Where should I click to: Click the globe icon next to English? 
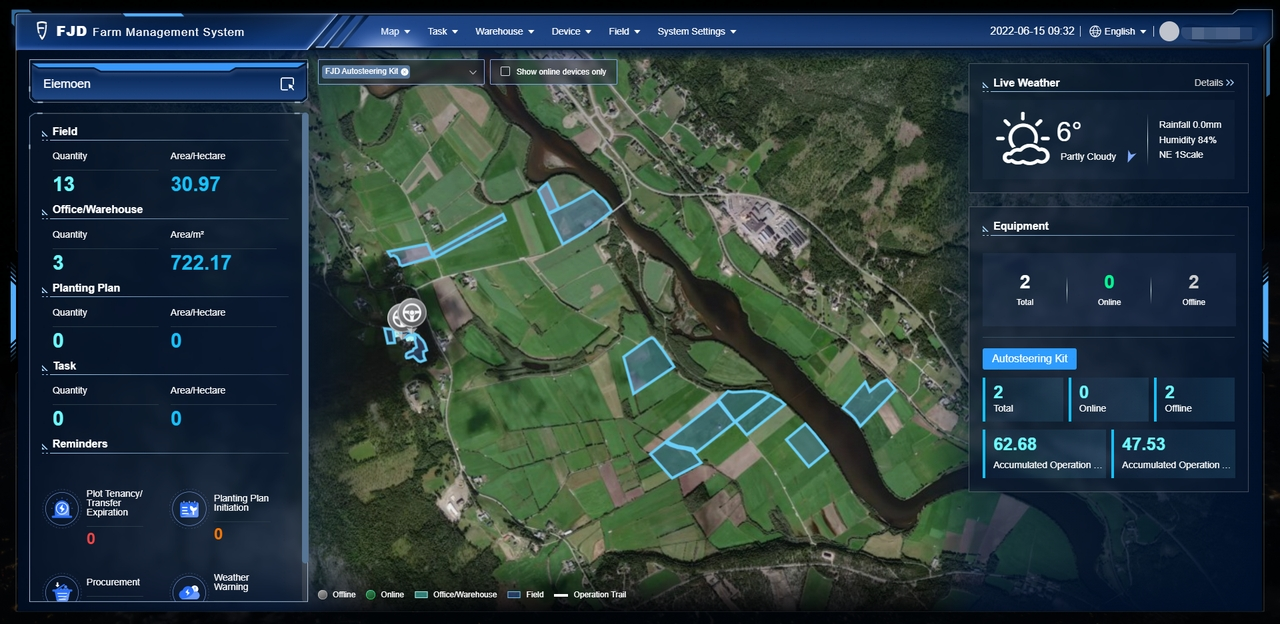[1094, 31]
